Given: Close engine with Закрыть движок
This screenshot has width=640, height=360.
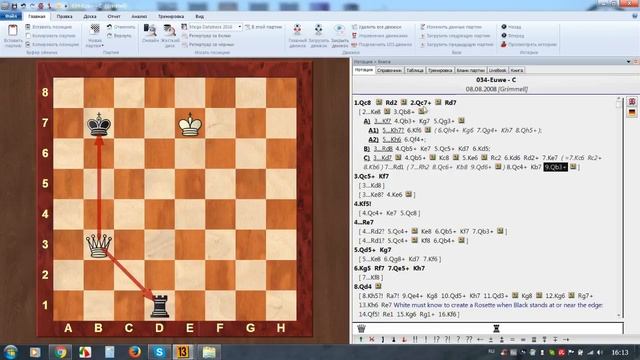Looking at the screenshot, I should [x=340, y=36].
